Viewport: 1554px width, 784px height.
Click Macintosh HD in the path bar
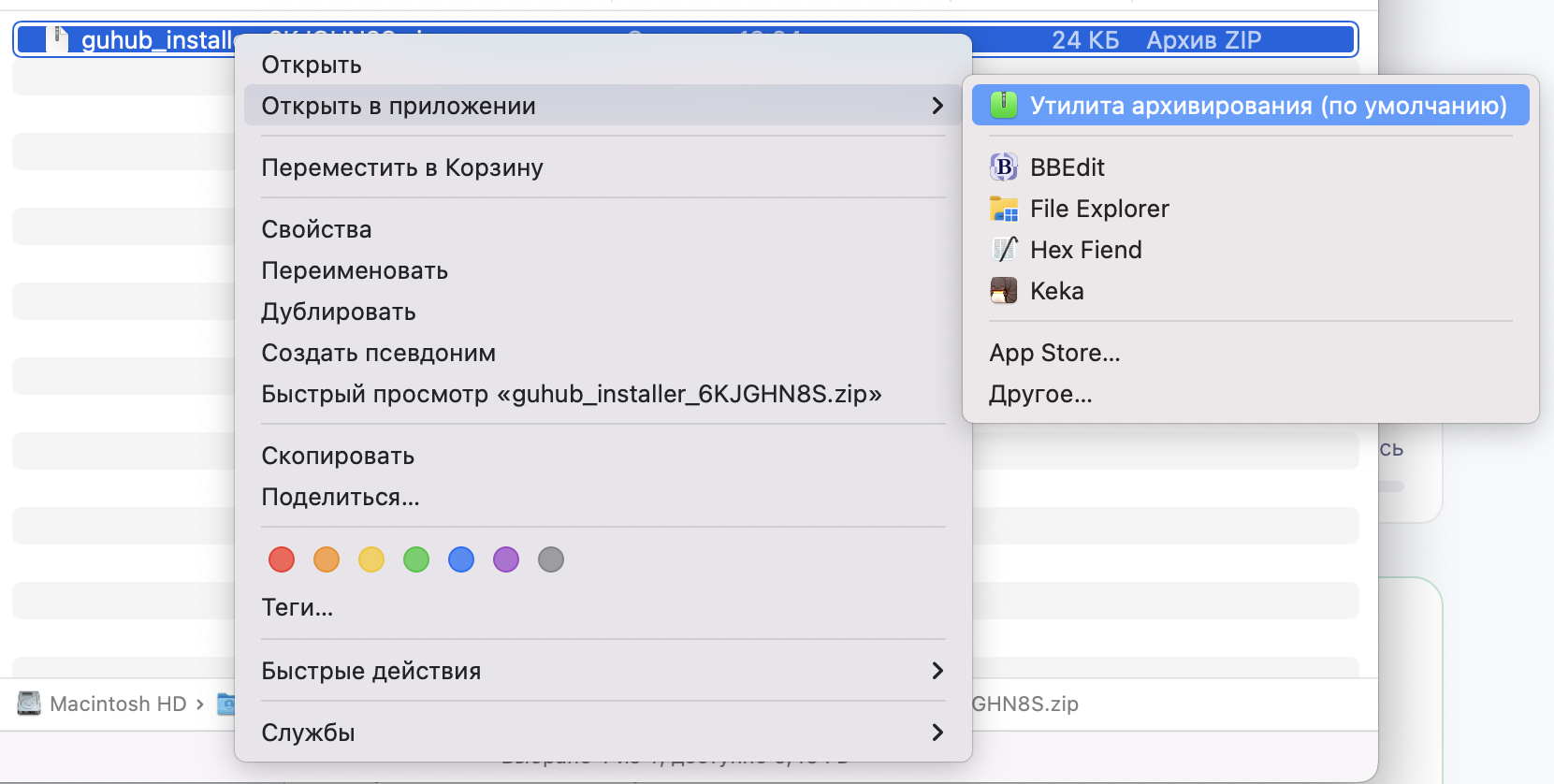118,704
